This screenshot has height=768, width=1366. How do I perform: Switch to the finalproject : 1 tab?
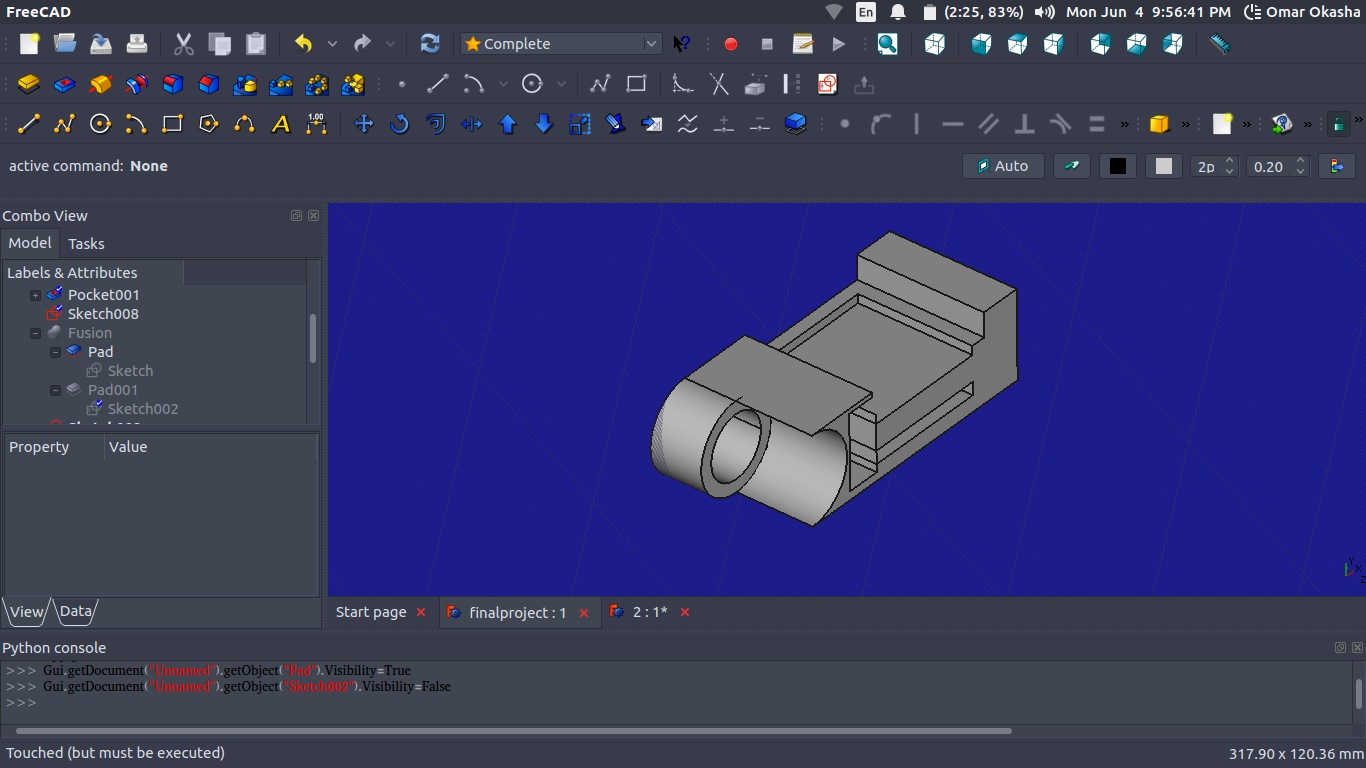518,612
